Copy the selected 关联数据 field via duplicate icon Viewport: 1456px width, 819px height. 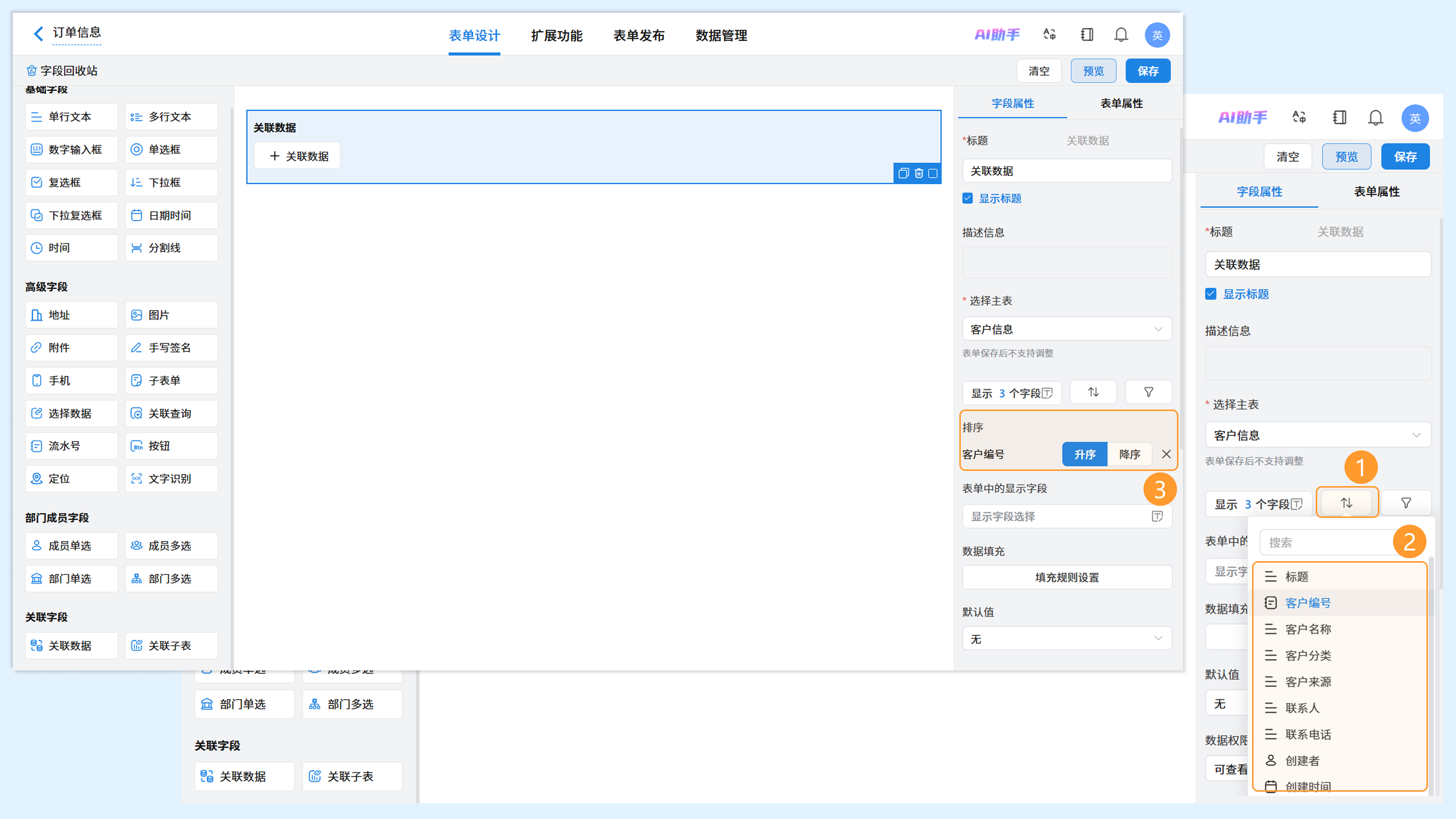(x=903, y=174)
